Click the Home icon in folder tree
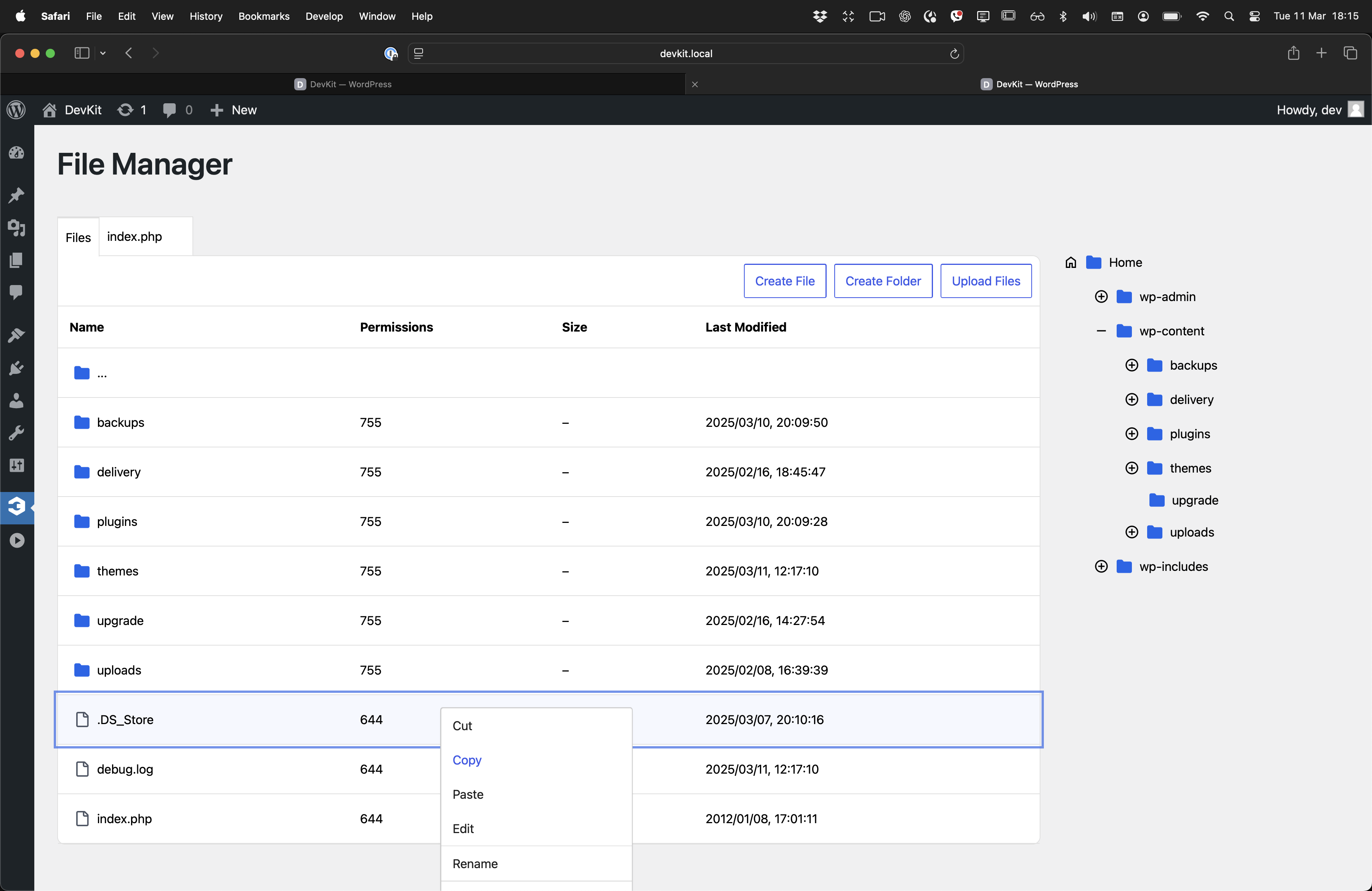This screenshot has width=1372, height=891. click(1071, 263)
